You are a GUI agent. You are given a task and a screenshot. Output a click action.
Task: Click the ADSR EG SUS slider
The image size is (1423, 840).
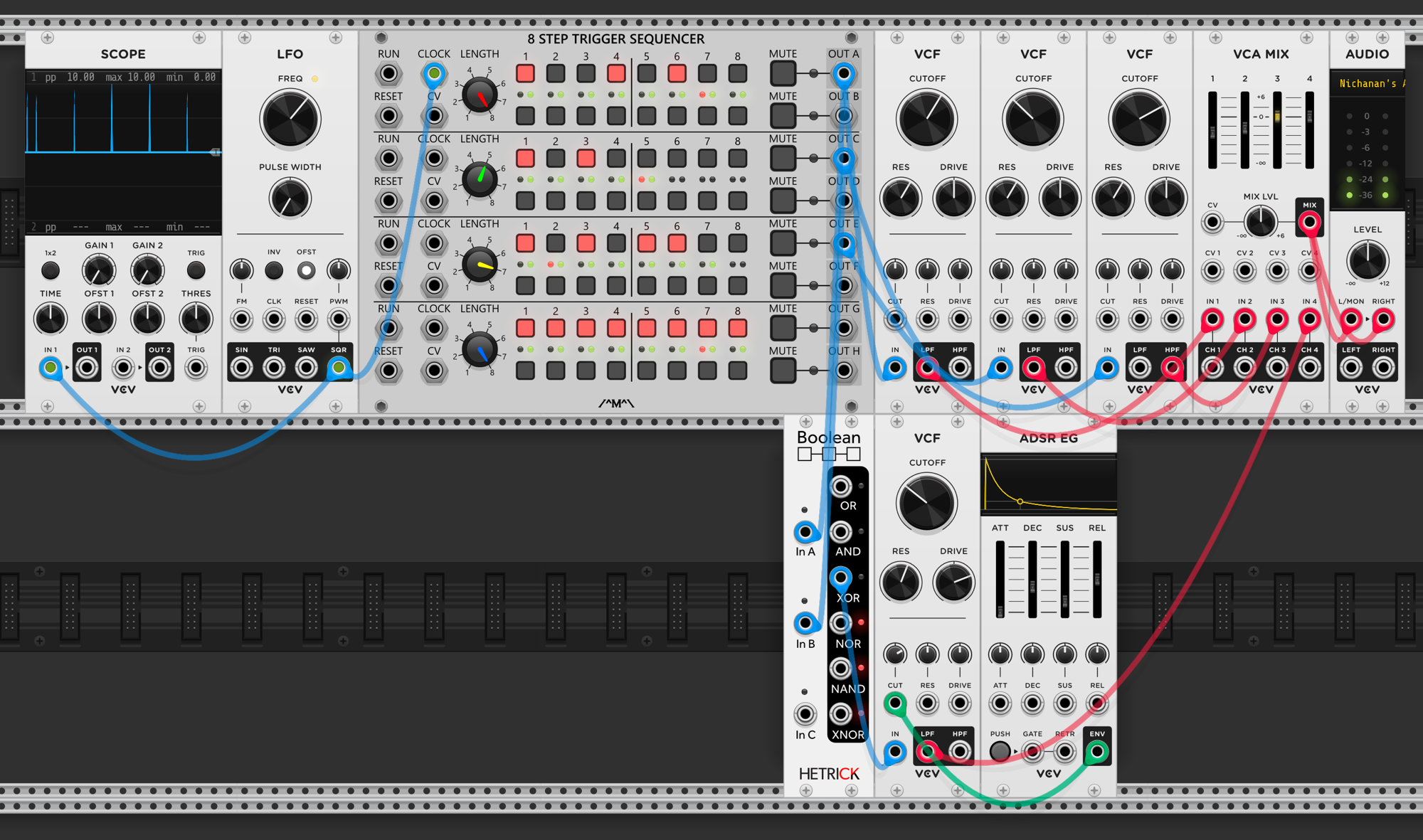1065,580
